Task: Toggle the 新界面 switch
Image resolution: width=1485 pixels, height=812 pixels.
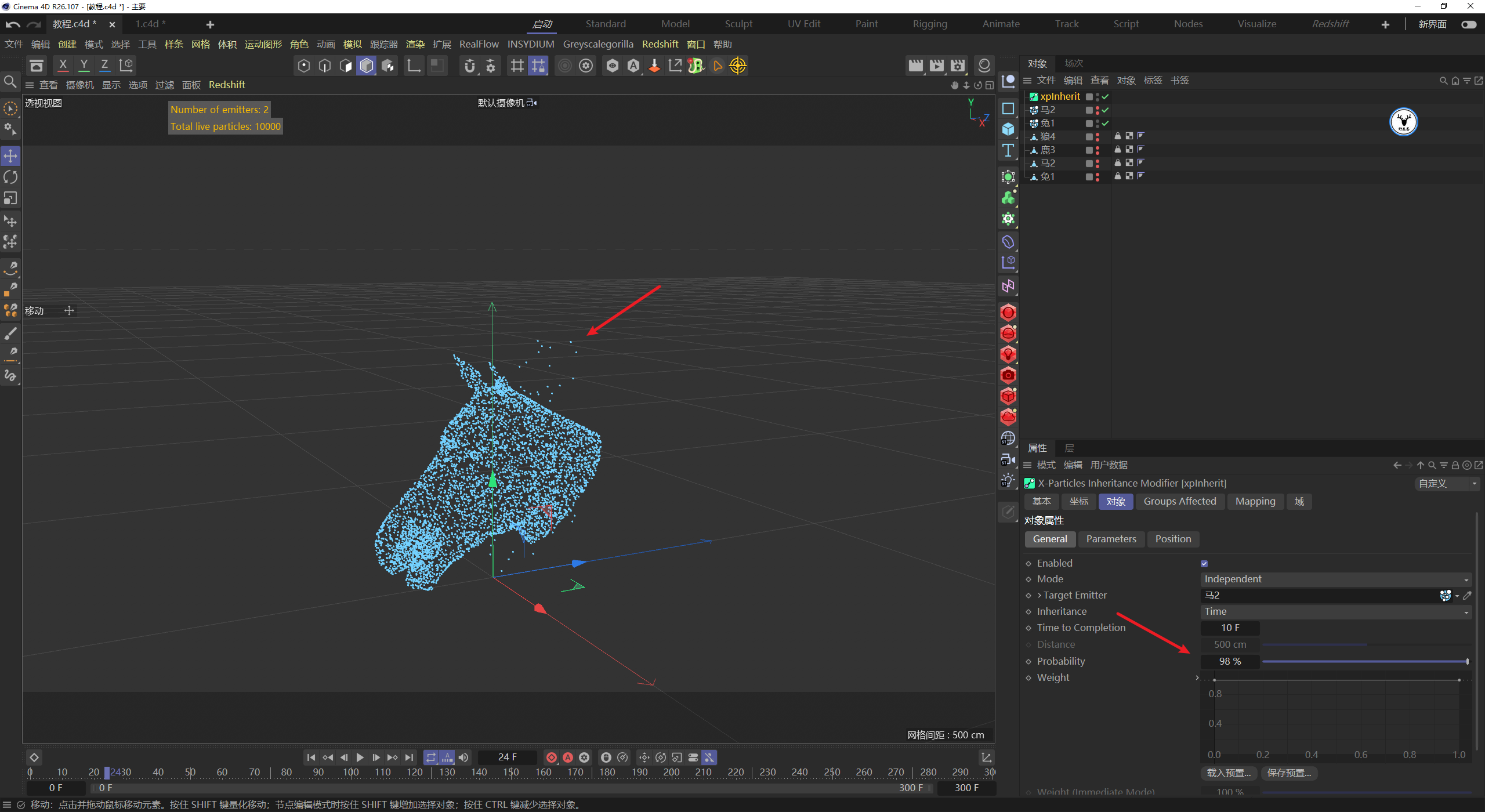Action: click(1469, 24)
